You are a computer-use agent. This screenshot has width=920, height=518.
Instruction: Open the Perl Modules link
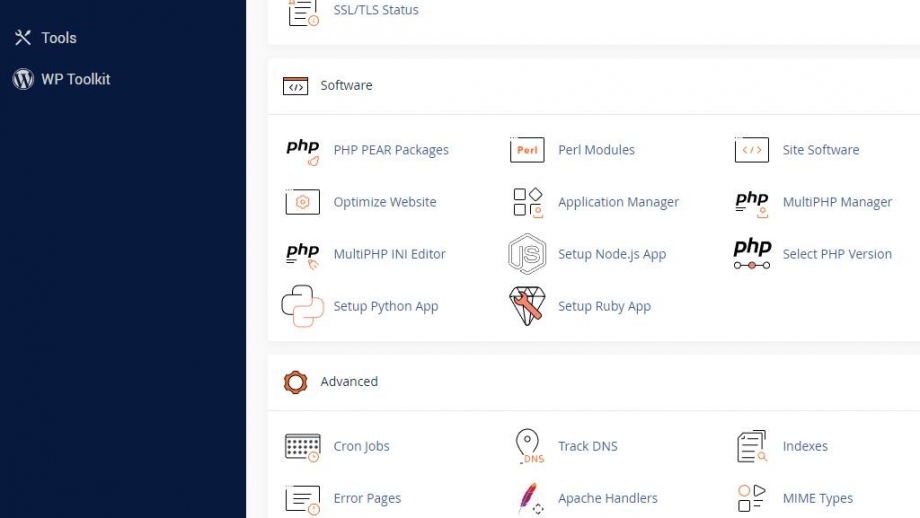pos(596,150)
